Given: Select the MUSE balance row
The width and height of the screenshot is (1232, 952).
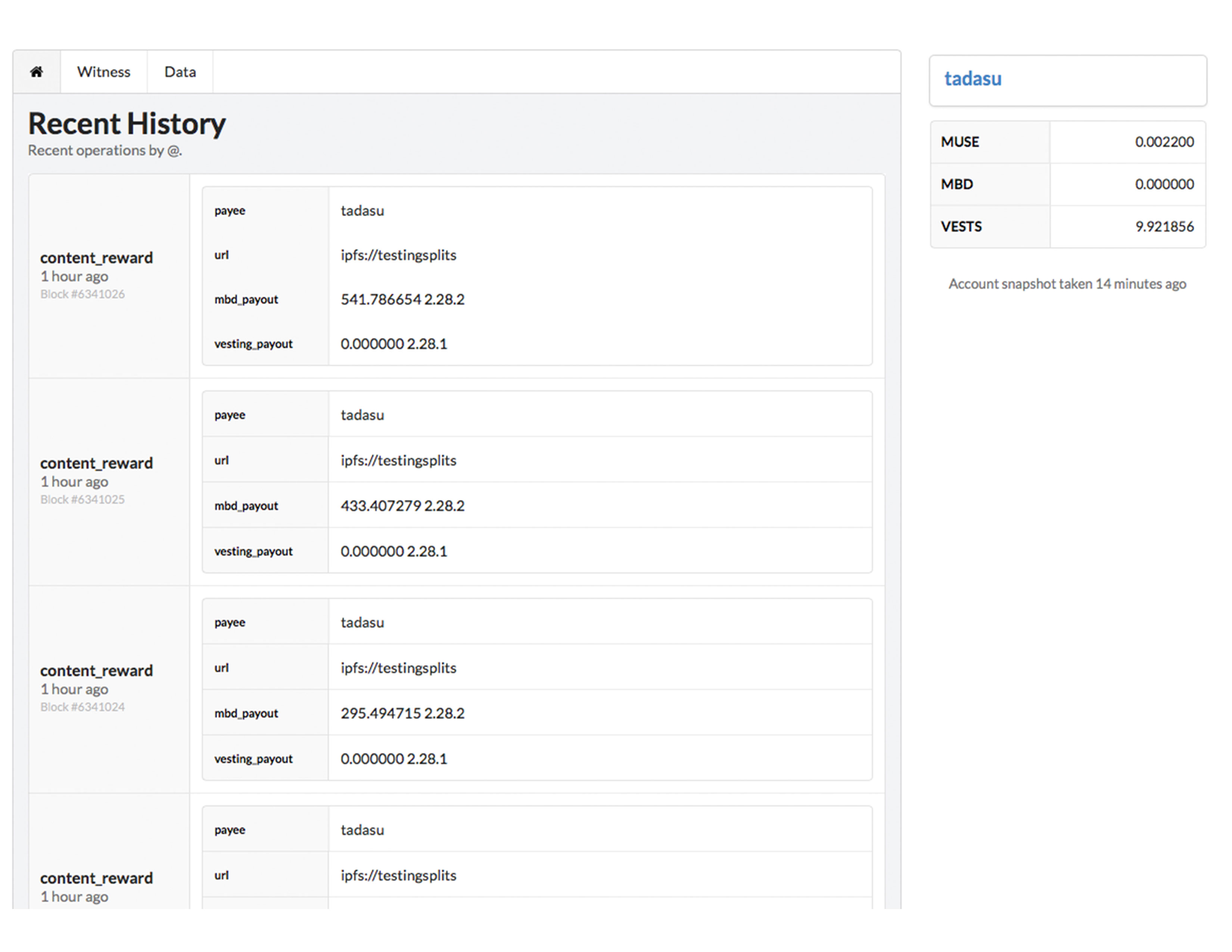Looking at the screenshot, I should point(1068,142).
